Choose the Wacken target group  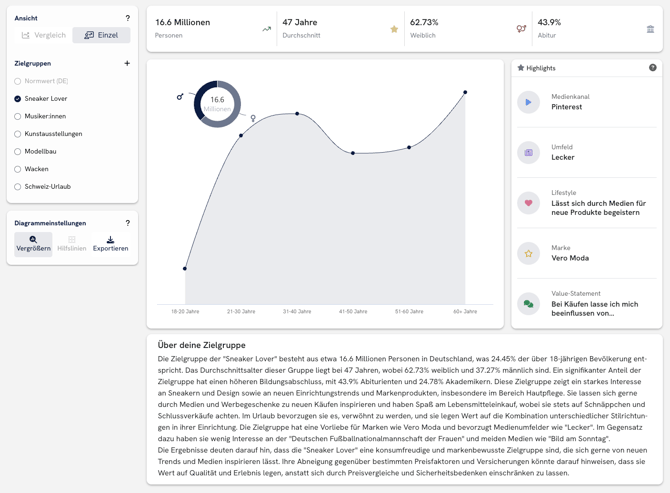pos(18,169)
